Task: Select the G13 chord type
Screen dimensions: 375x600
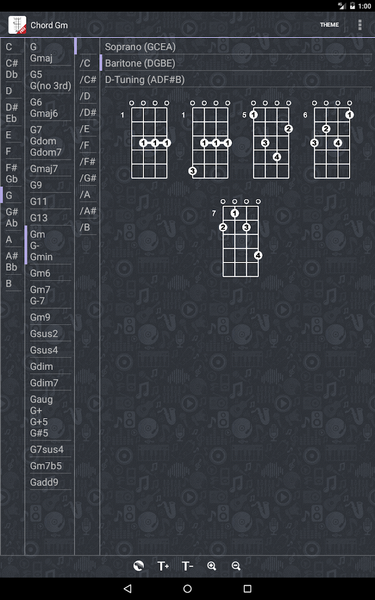Action: 50,218
